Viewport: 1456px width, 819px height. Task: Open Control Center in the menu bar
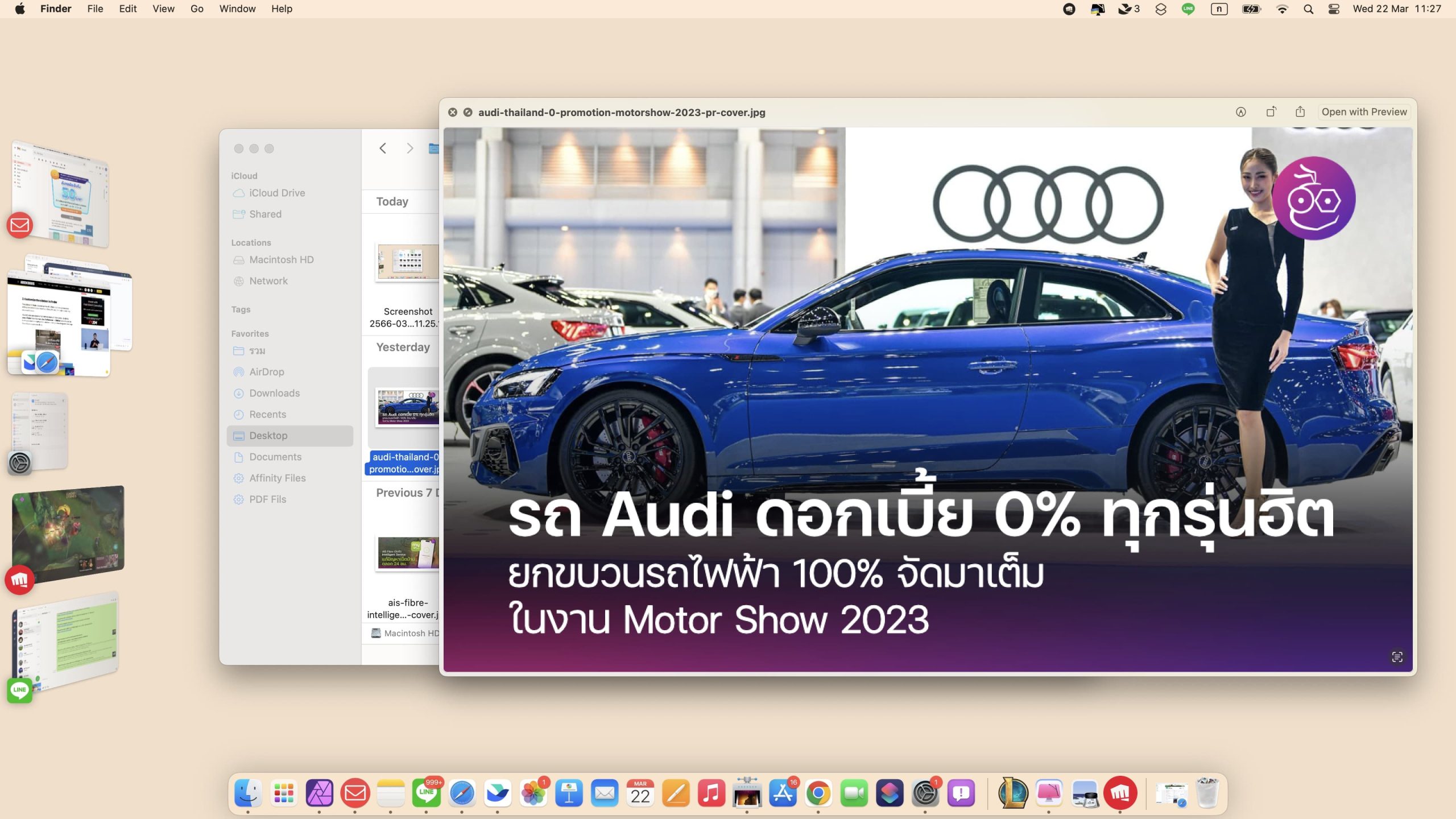coord(1334,9)
